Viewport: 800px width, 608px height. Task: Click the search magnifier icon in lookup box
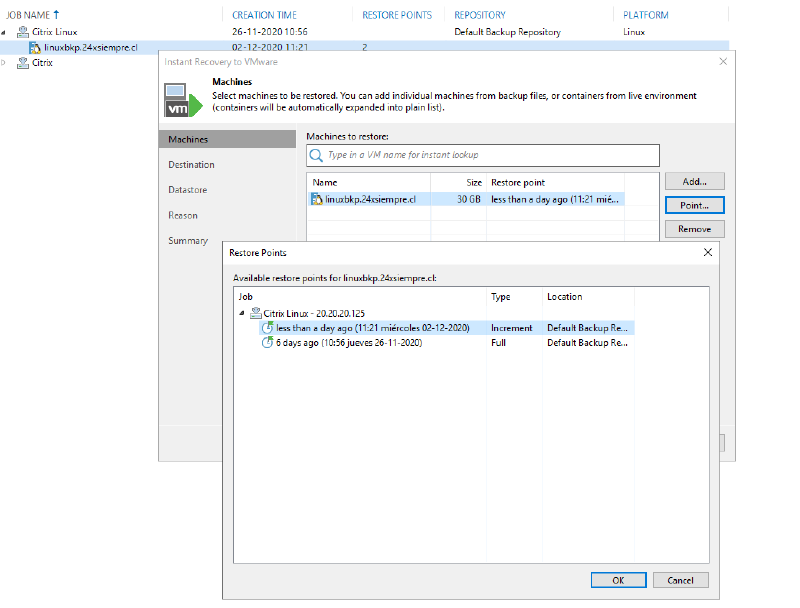pos(316,155)
